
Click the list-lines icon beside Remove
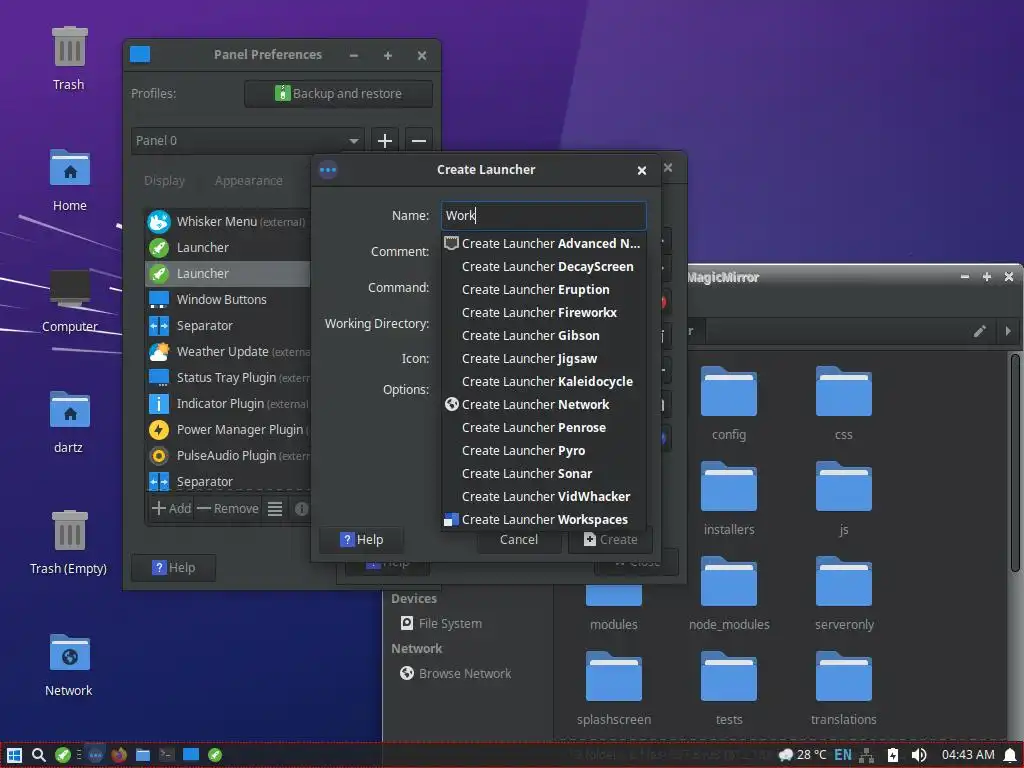point(275,509)
